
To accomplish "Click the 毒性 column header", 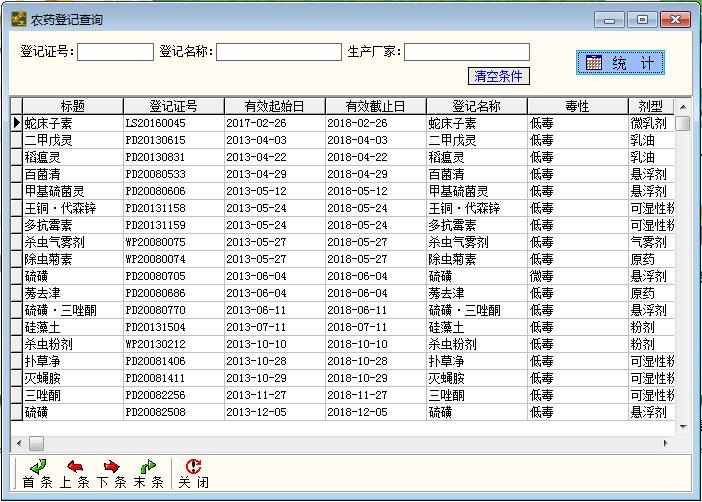I will coord(577,106).
